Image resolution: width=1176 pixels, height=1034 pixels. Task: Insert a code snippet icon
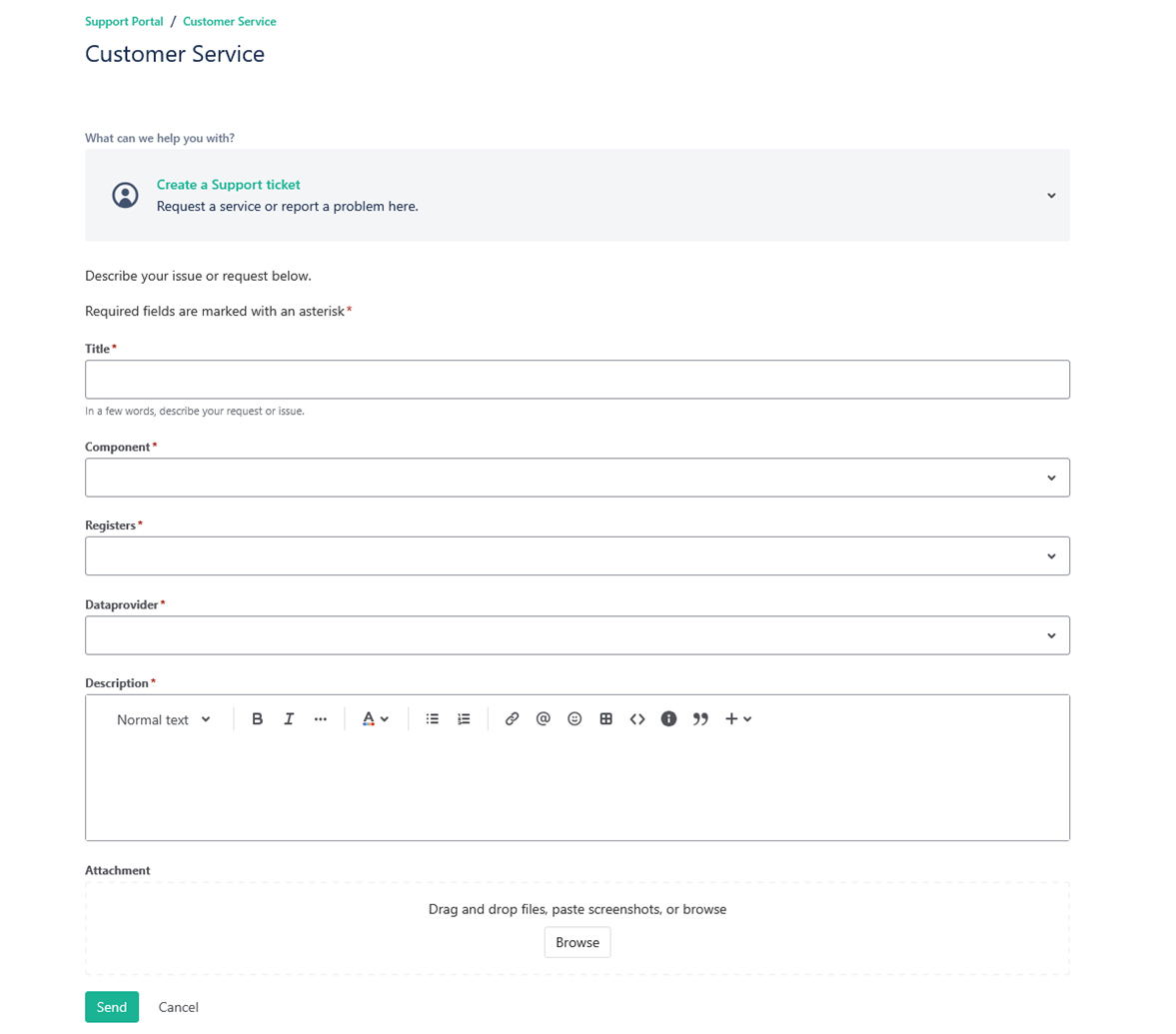tap(637, 719)
